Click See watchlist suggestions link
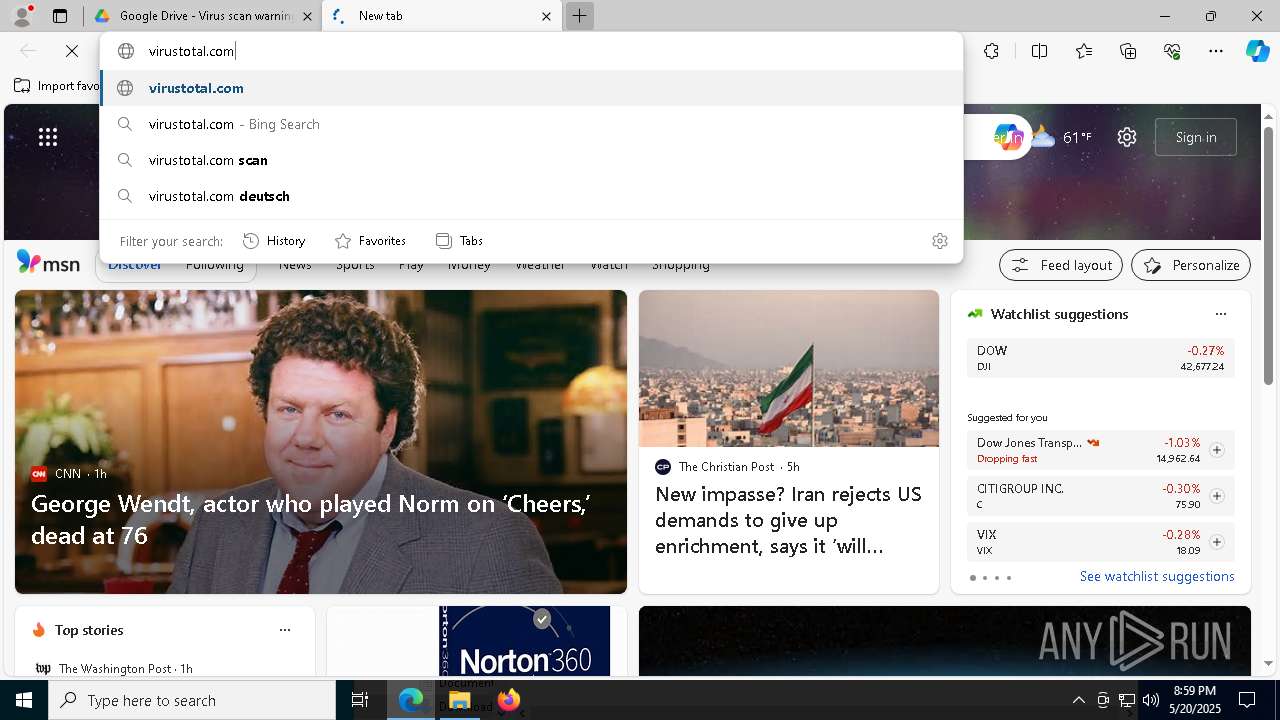The height and width of the screenshot is (720, 1280). tap(1157, 576)
